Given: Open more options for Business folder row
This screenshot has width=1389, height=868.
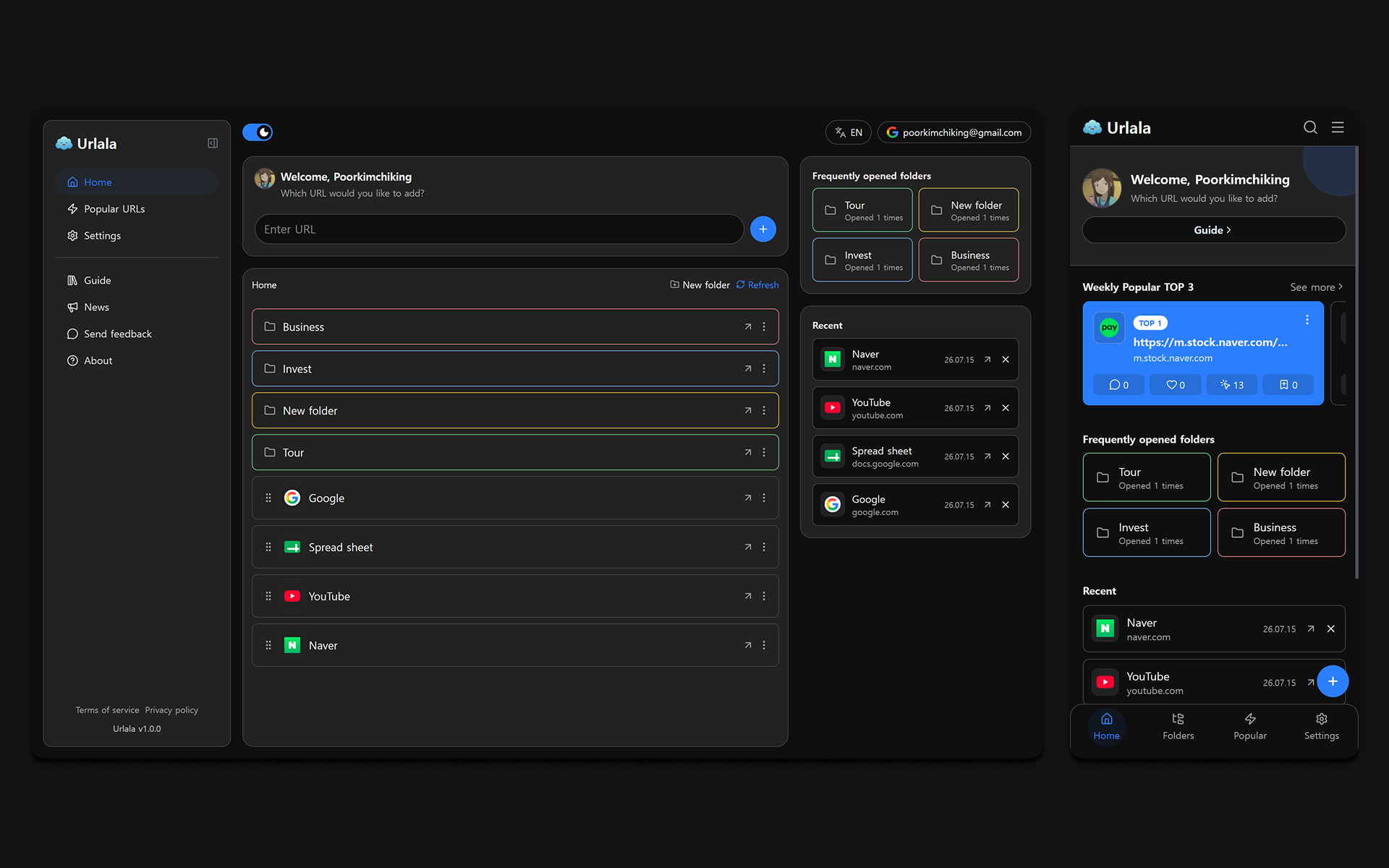Looking at the screenshot, I should point(764,327).
